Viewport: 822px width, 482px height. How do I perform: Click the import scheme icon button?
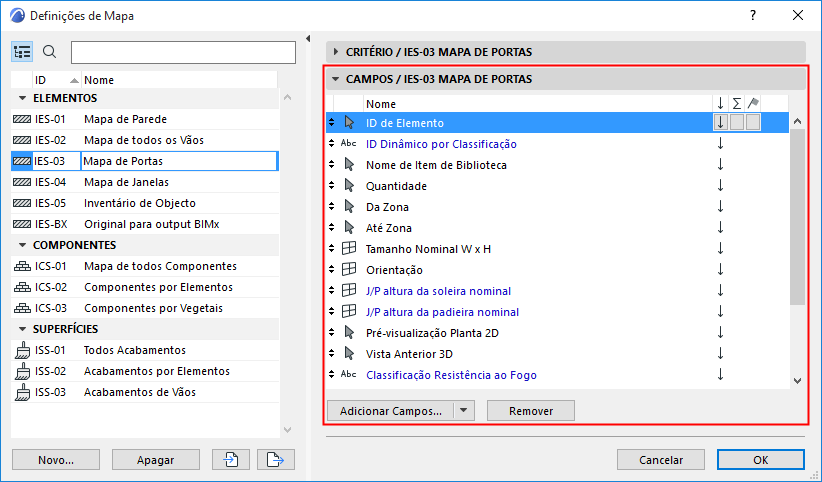click(x=230, y=459)
